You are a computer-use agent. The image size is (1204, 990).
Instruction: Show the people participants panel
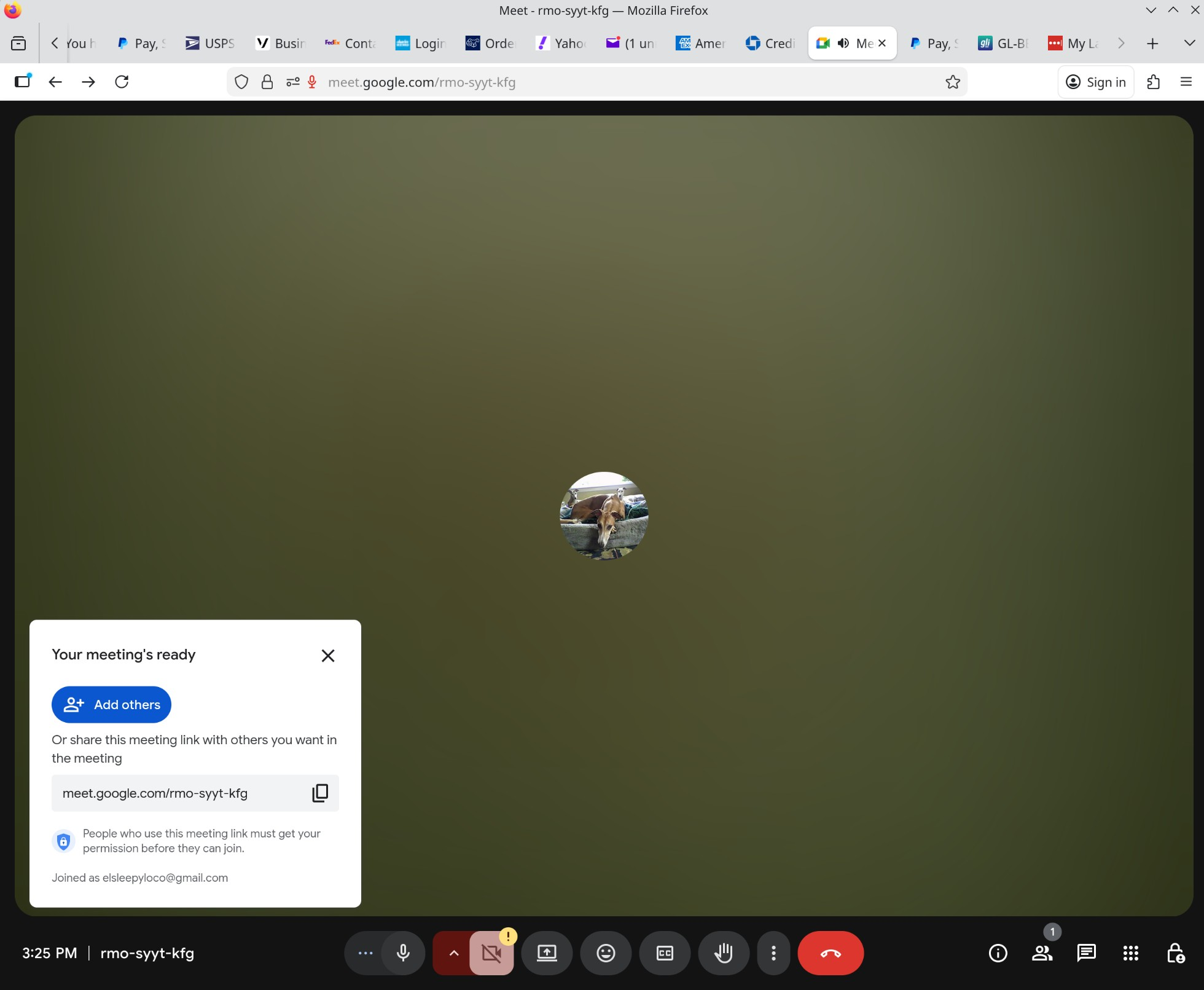coord(1042,953)
